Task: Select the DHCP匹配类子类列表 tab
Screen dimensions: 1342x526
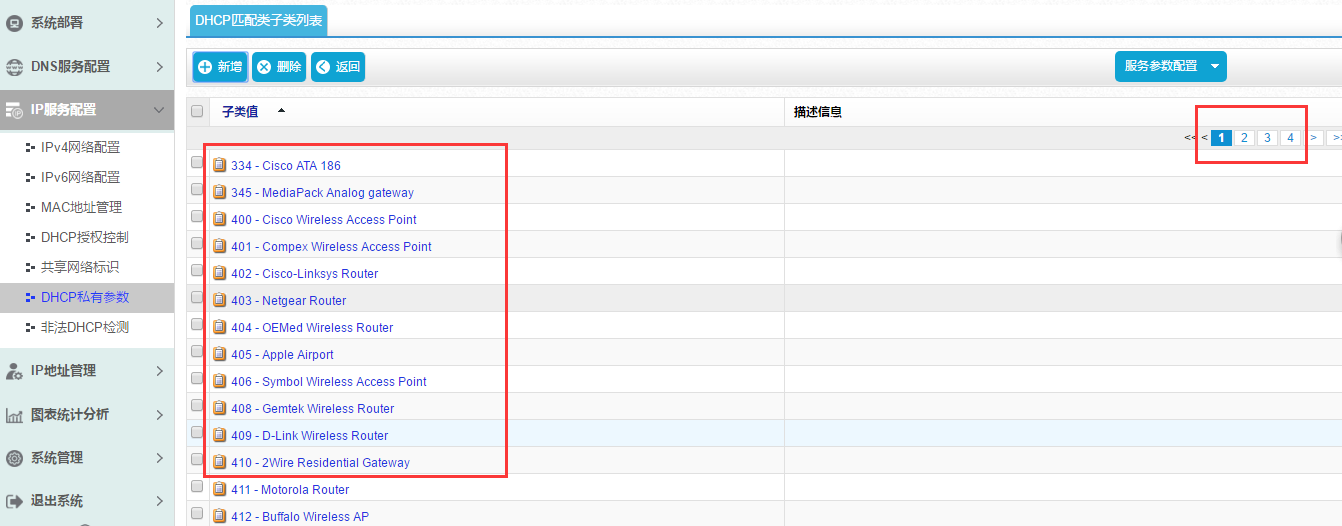Action: pyautogui.click(x=258, y=19)
